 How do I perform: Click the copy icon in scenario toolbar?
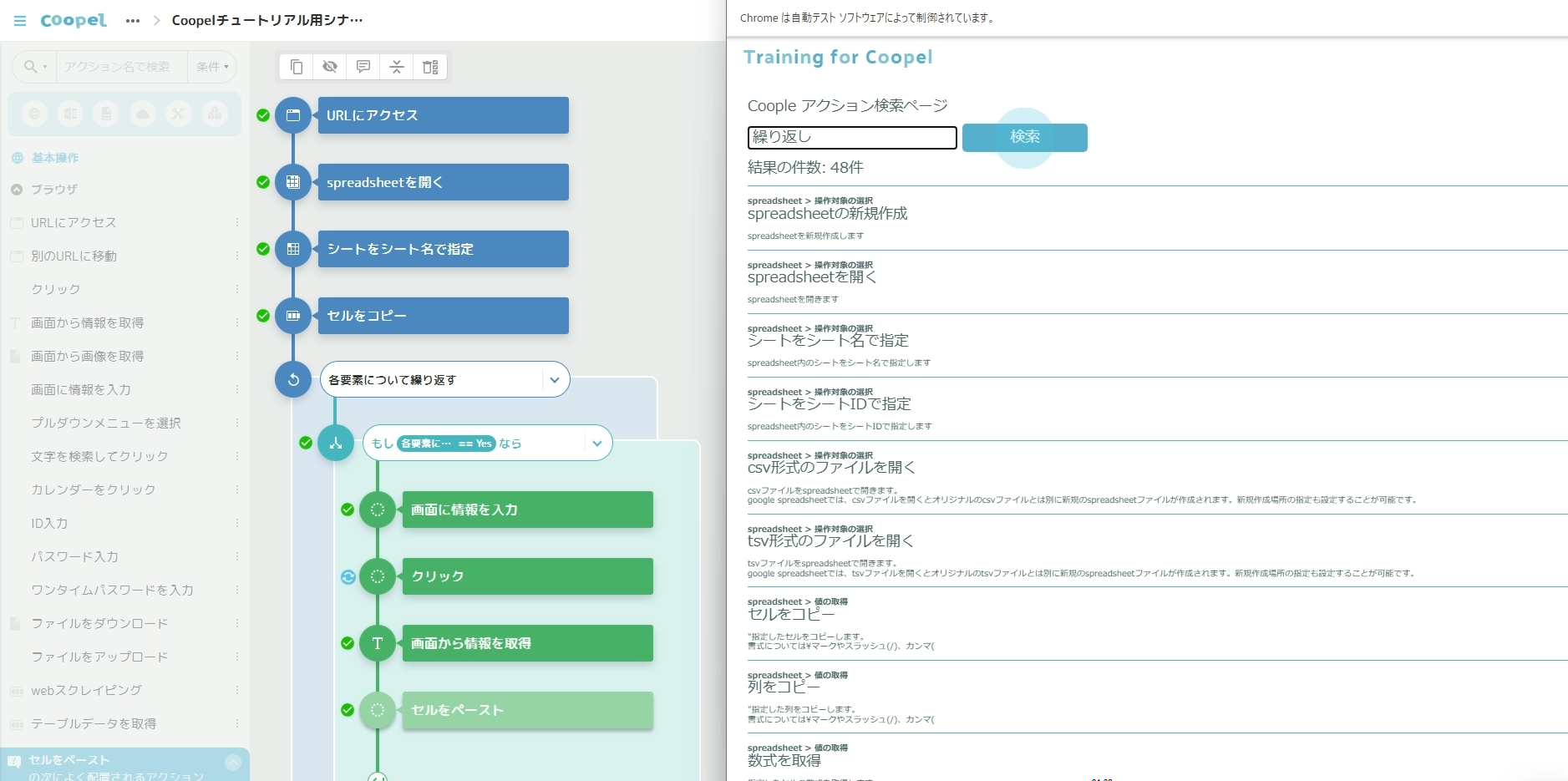coord(297,67)
